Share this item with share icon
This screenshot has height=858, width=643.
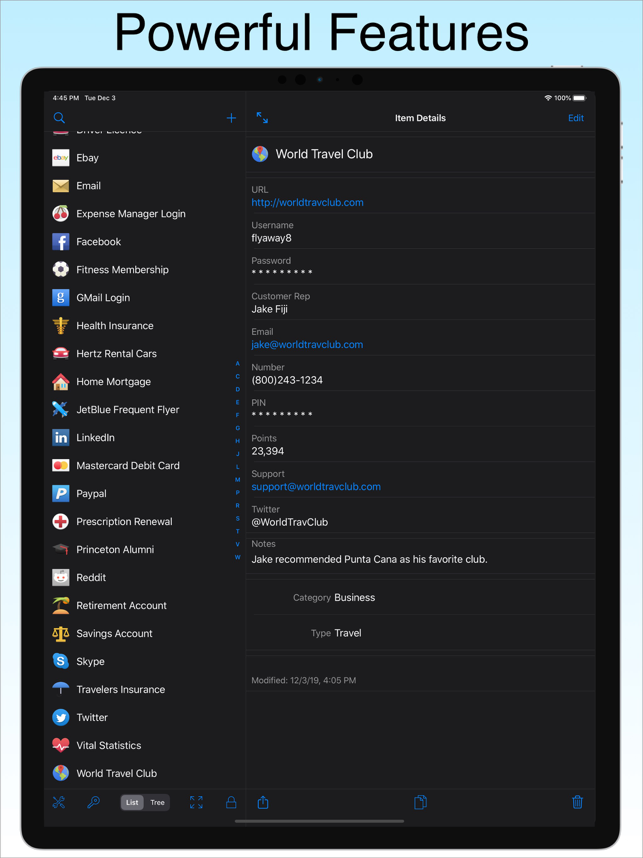click(x=263, y=802)
